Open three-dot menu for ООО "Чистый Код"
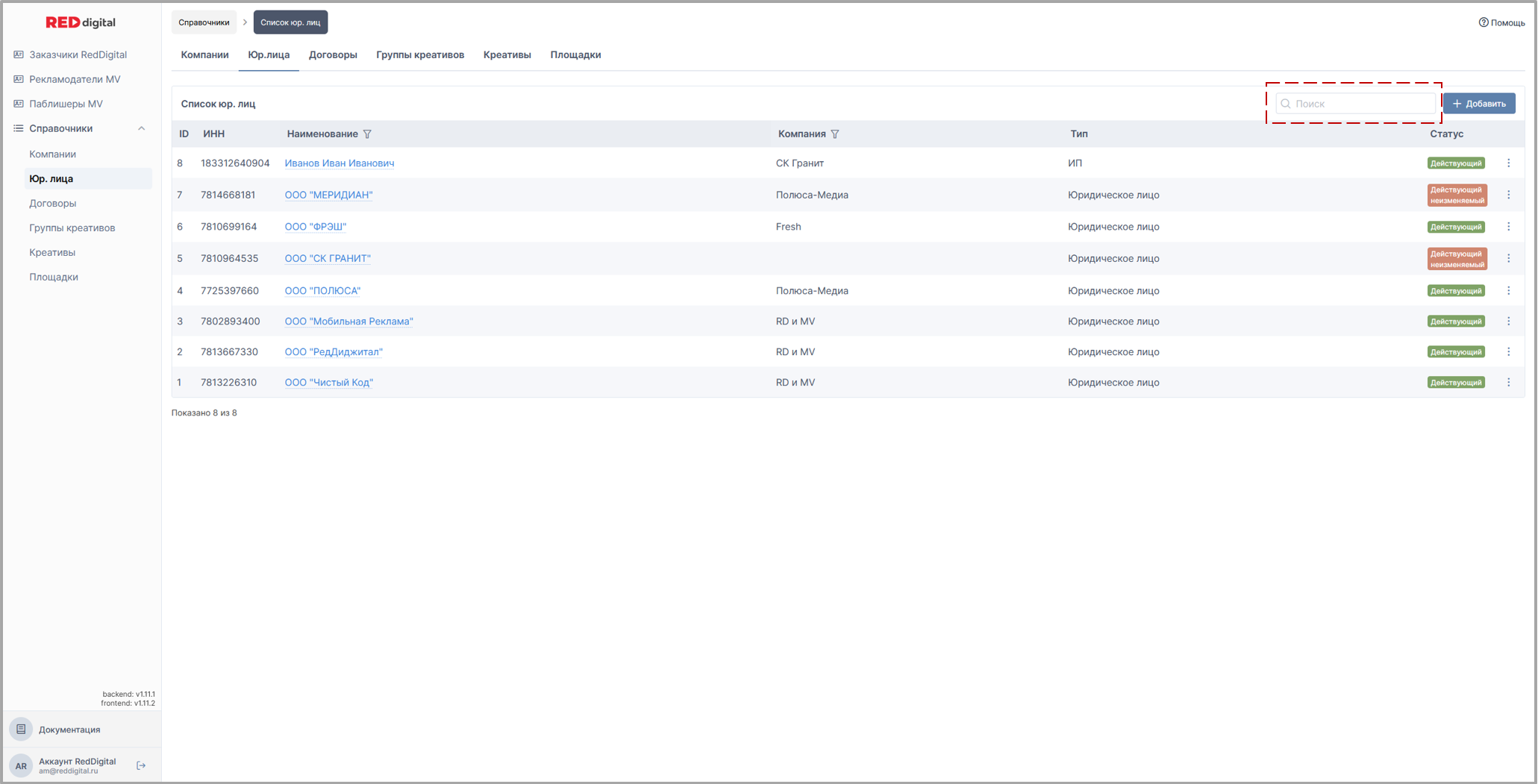This screenshot has width=1538, height=784. point(1508,383)
